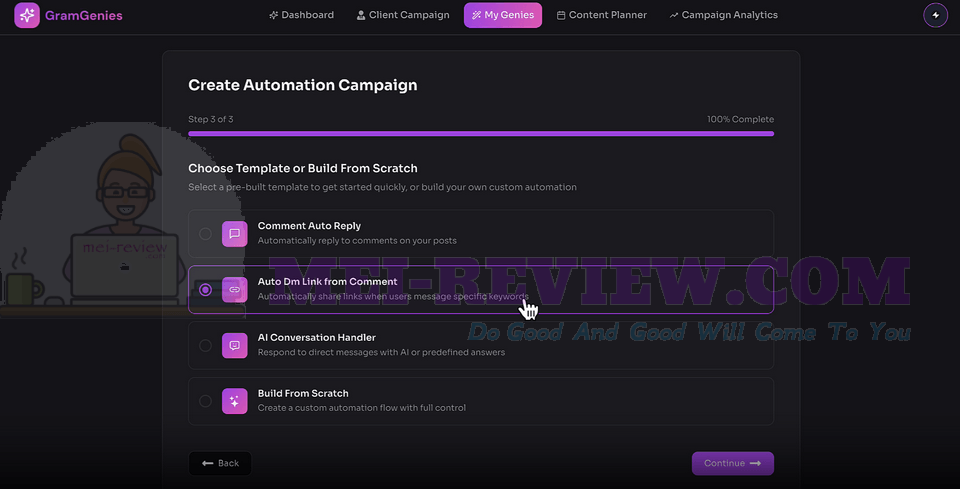Open the Dashboard tab
960x489 pixels.
tap(302, 15)
